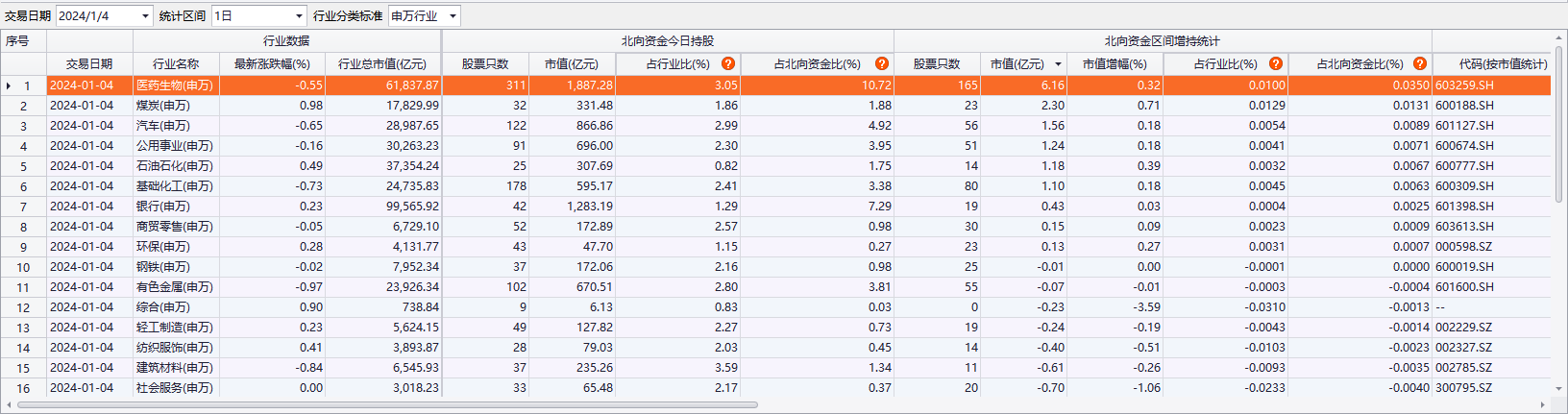Click the horizontal scrollbar thumb
This screenshot has height=414, width=1568.
coord(384,404)
